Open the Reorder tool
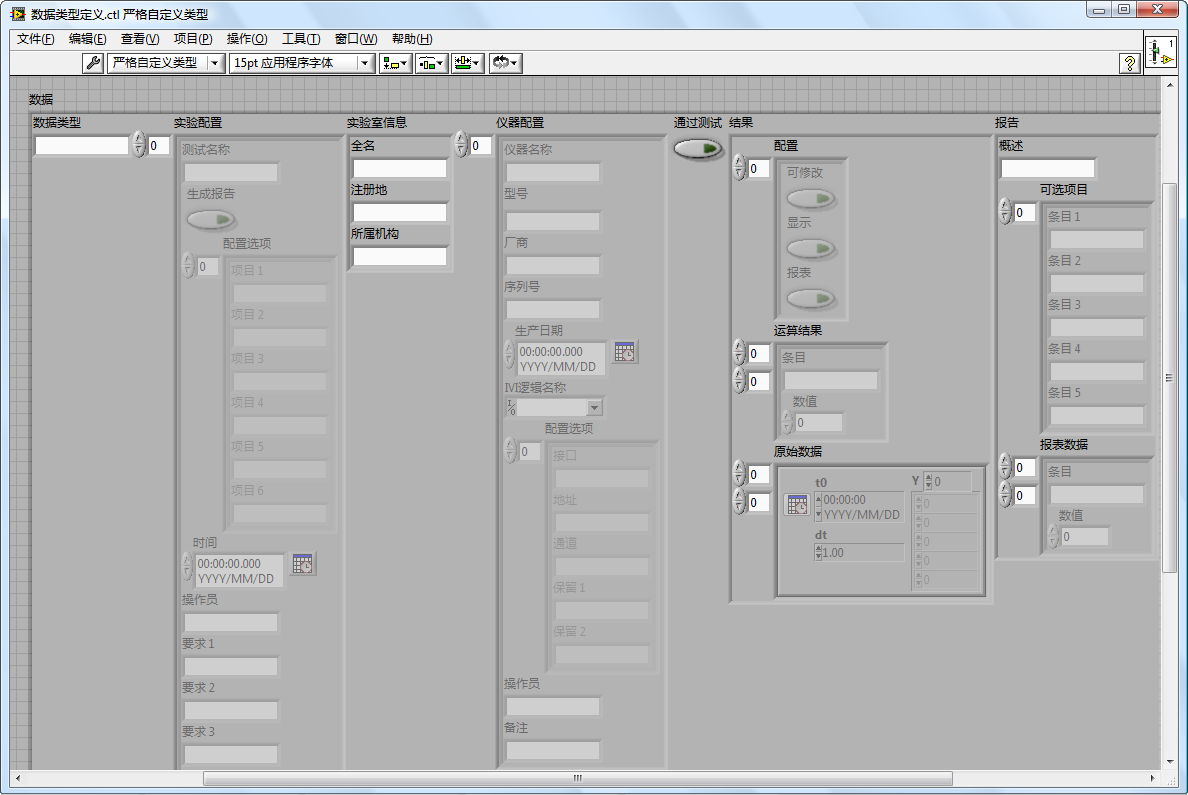Viewport: 1188px width, 795px height. [505, 63]
